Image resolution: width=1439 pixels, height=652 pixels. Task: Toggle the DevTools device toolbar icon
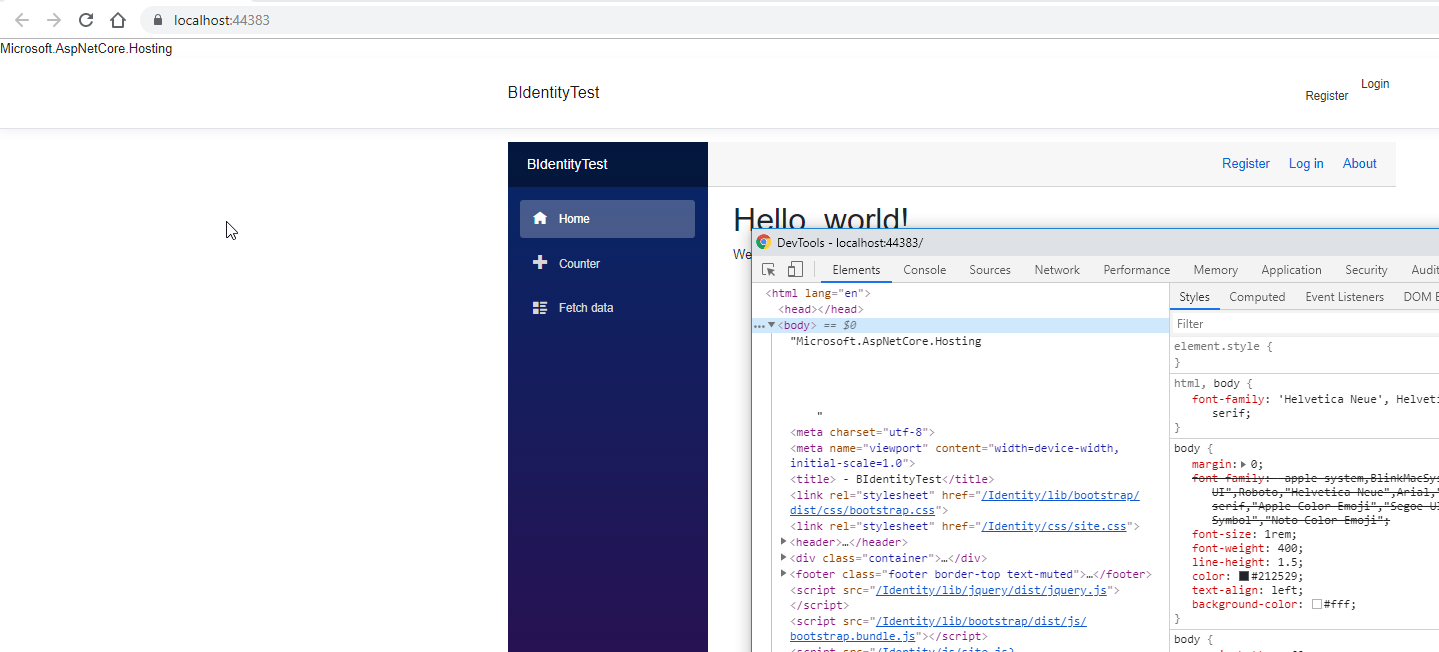tap(795, 270)
